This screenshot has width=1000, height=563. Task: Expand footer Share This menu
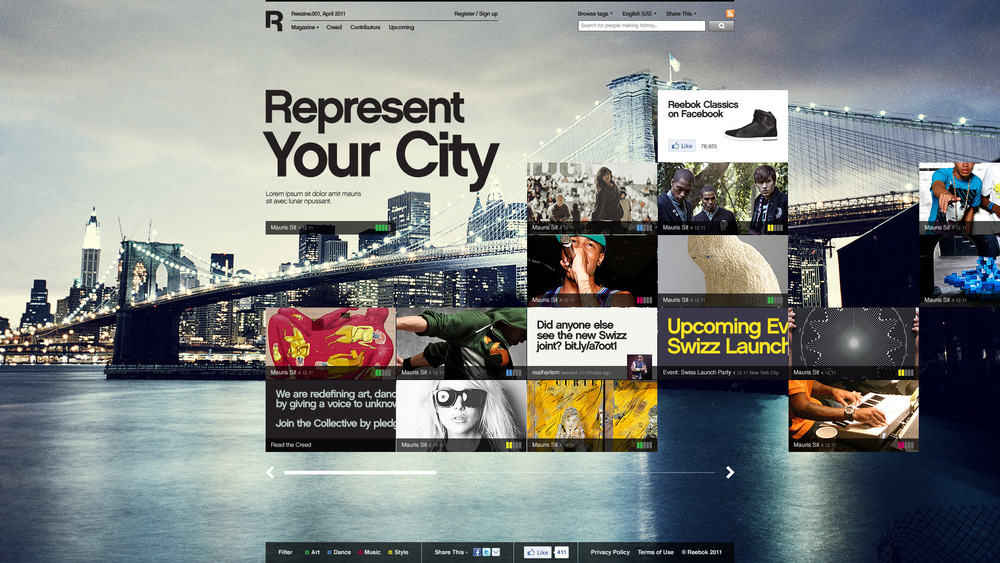451,552
